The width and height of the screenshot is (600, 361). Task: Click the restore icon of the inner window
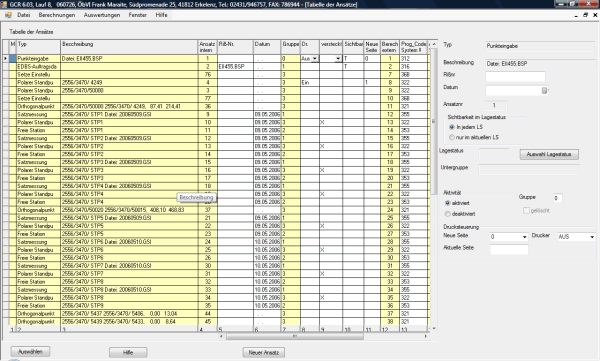[585, 15]
